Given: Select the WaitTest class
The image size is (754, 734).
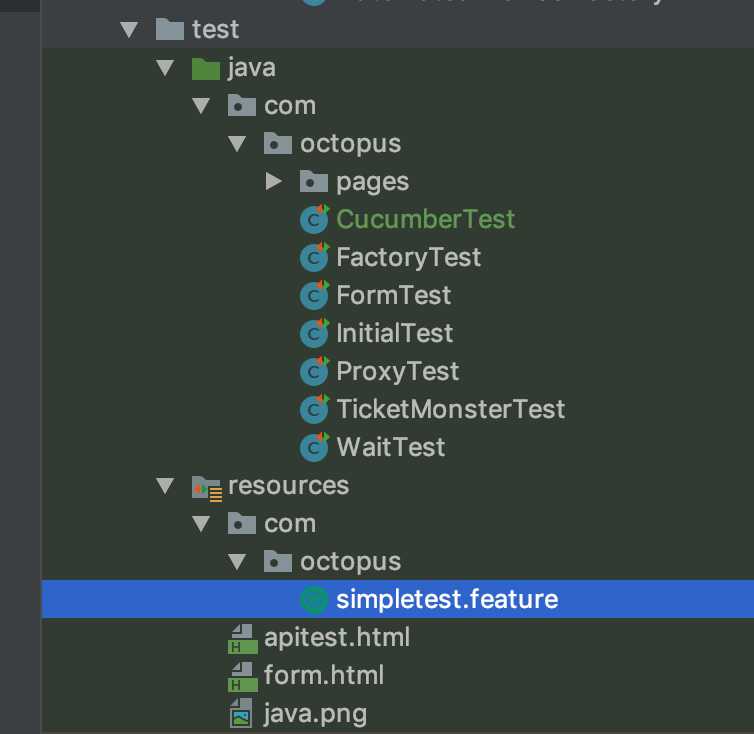Looking at the screenshot, I should (390, 447).
